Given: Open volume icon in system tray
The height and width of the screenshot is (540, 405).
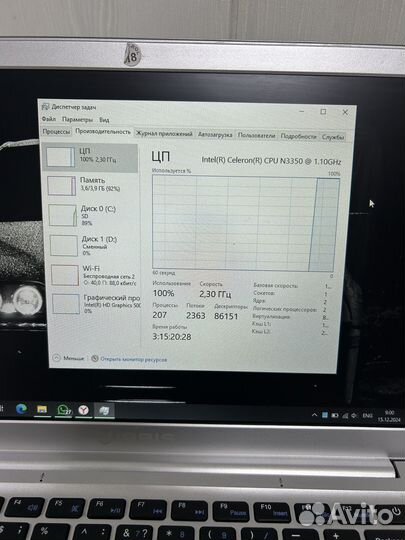Looking at the screenshot, I should (354, 416).
